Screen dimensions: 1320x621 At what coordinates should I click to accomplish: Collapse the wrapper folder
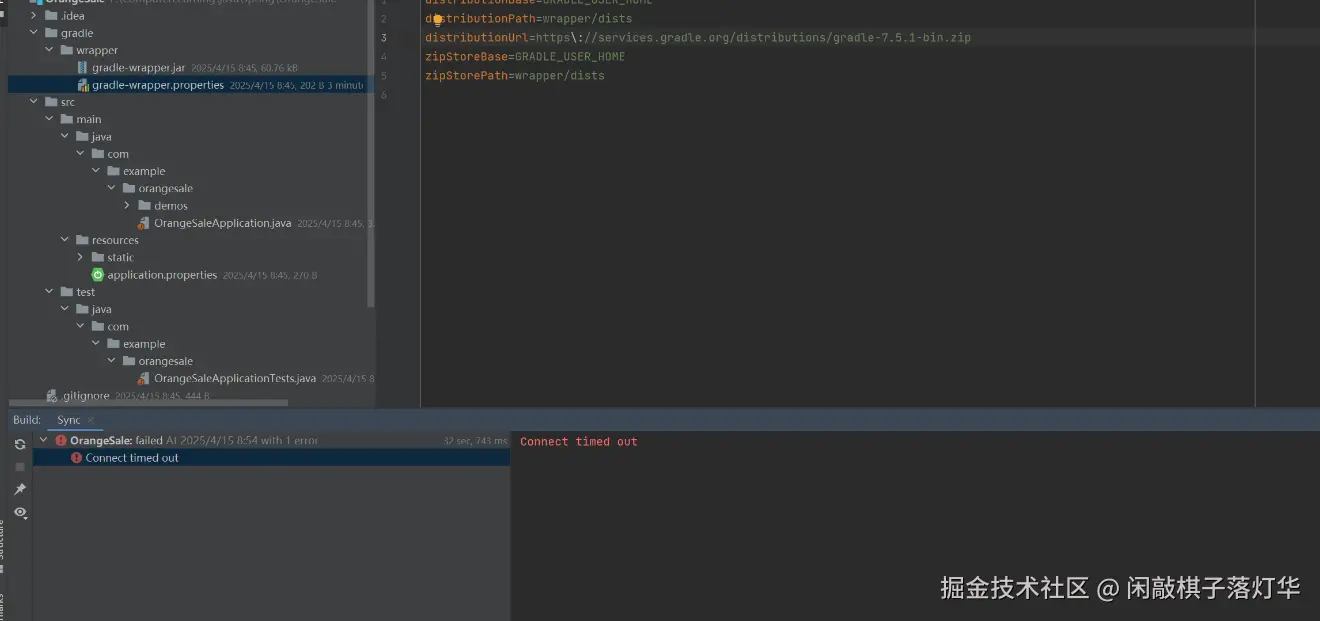(50, 50)
